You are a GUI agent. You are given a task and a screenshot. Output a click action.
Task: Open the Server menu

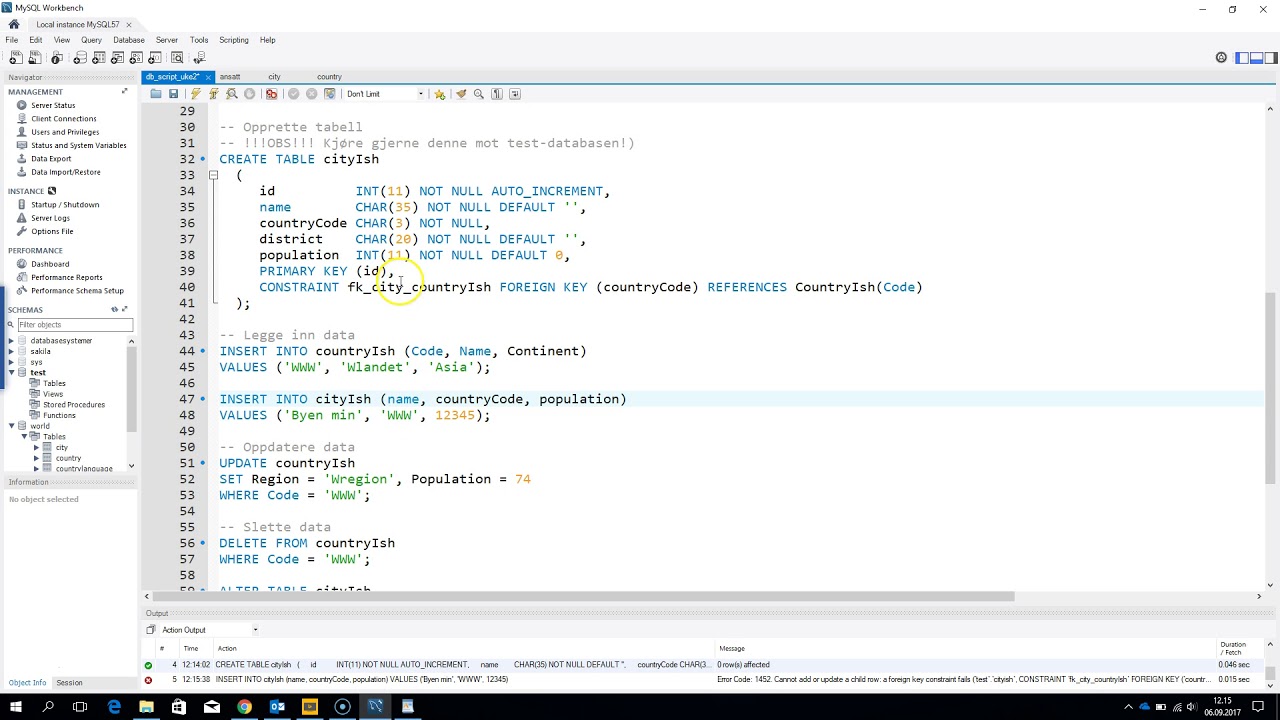pyautogui.click(x=166, y=40)
